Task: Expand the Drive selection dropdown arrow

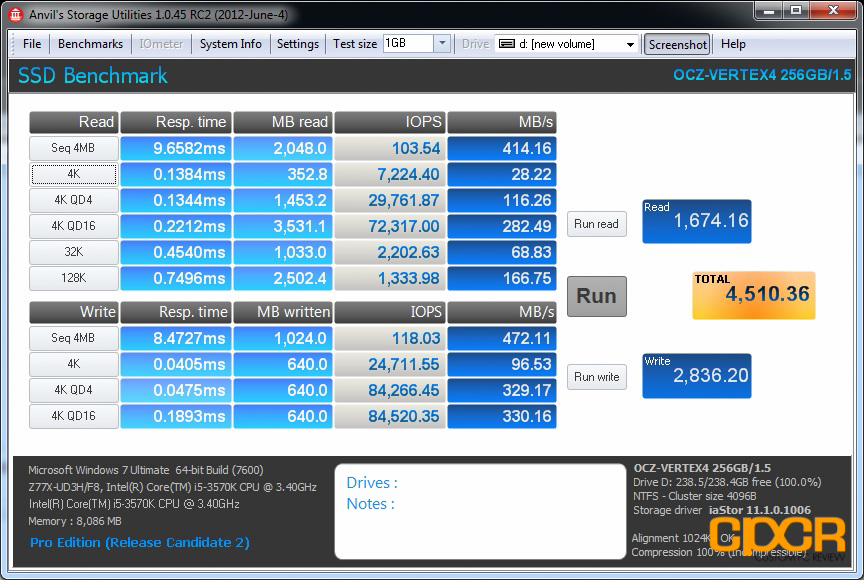Action: pos(630,44)
